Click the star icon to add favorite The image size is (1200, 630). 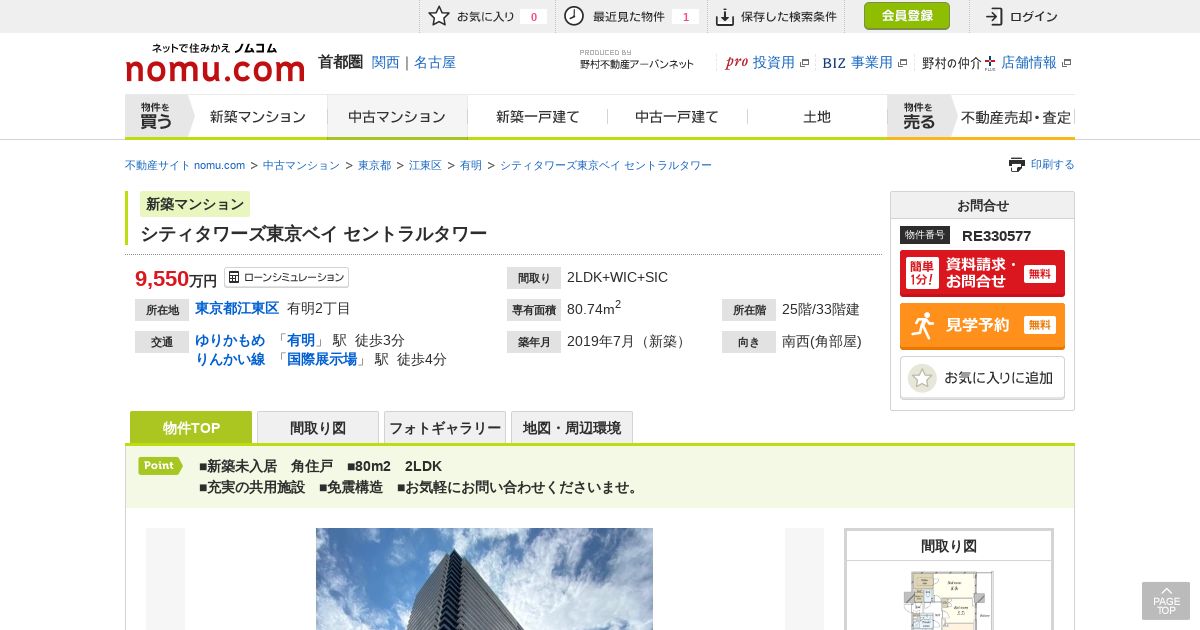pyautogui.click(x=922, y=378)
